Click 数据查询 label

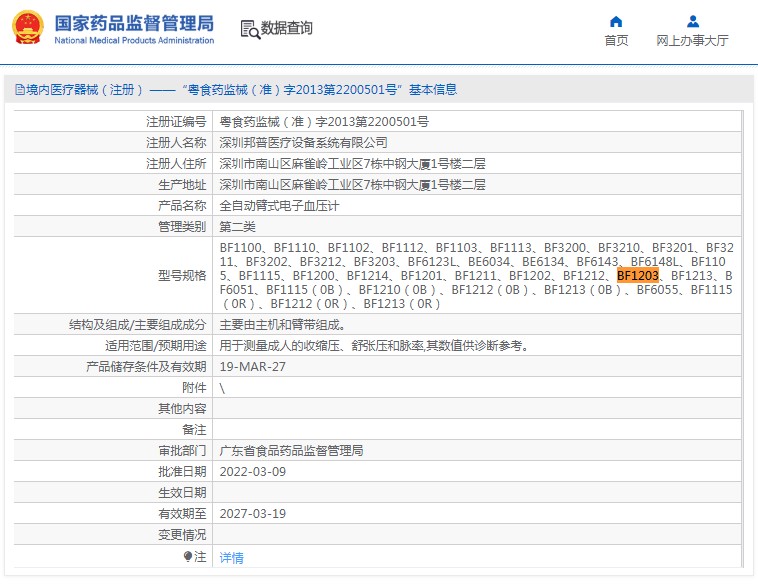(x=287, y=28)
